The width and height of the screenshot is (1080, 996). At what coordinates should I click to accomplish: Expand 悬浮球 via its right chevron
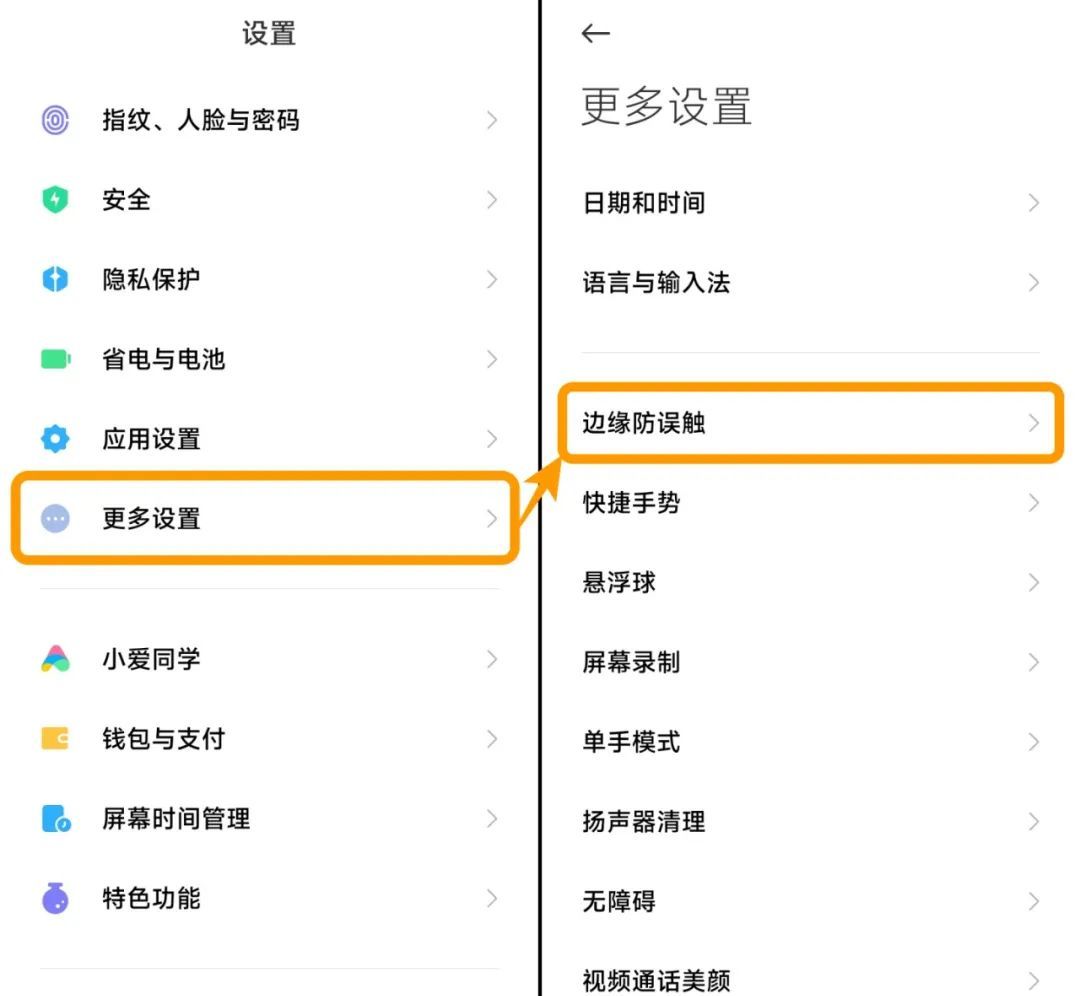pyautogui.click(x=1034, y=582)
